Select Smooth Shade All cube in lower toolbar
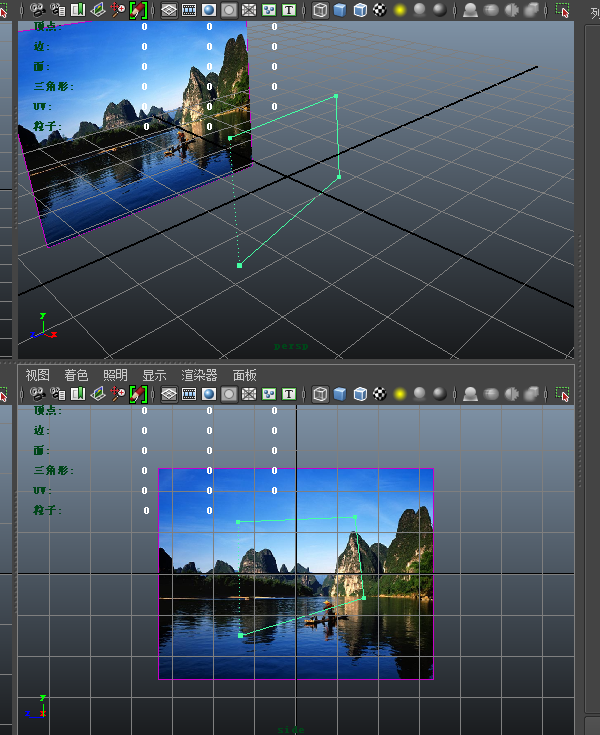The image size is (600, 735). [x=340, y=394]
